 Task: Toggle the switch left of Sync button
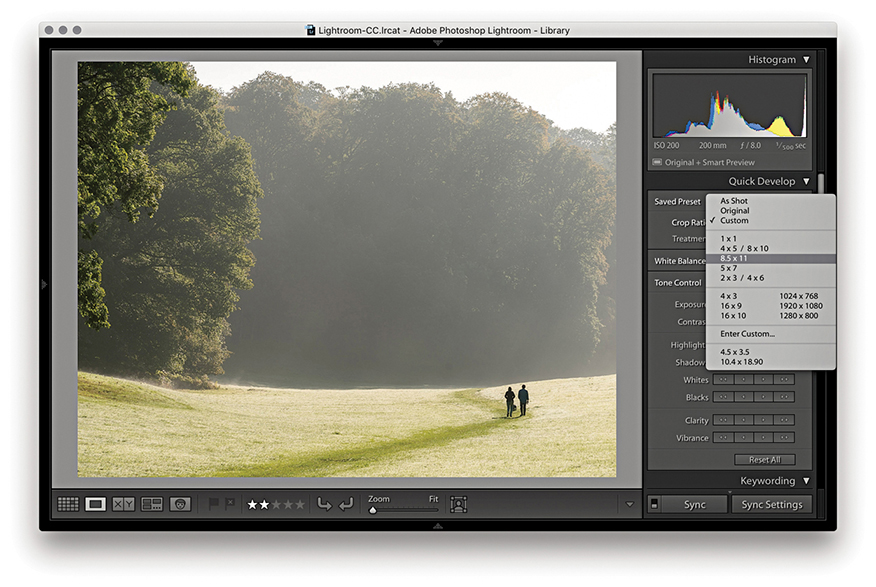coord(654,505)
